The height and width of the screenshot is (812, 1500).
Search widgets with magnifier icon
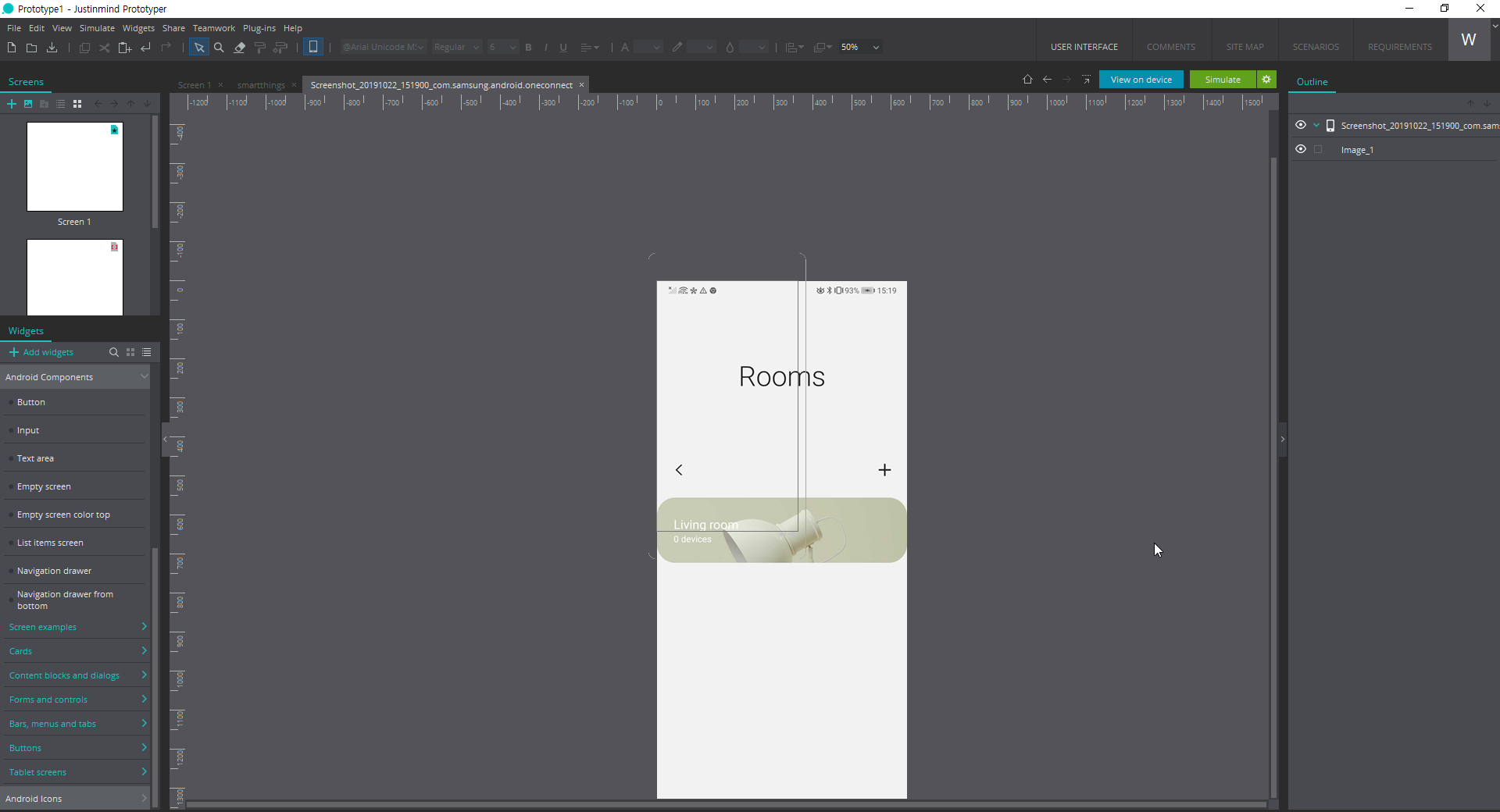[x=114, y=352]
